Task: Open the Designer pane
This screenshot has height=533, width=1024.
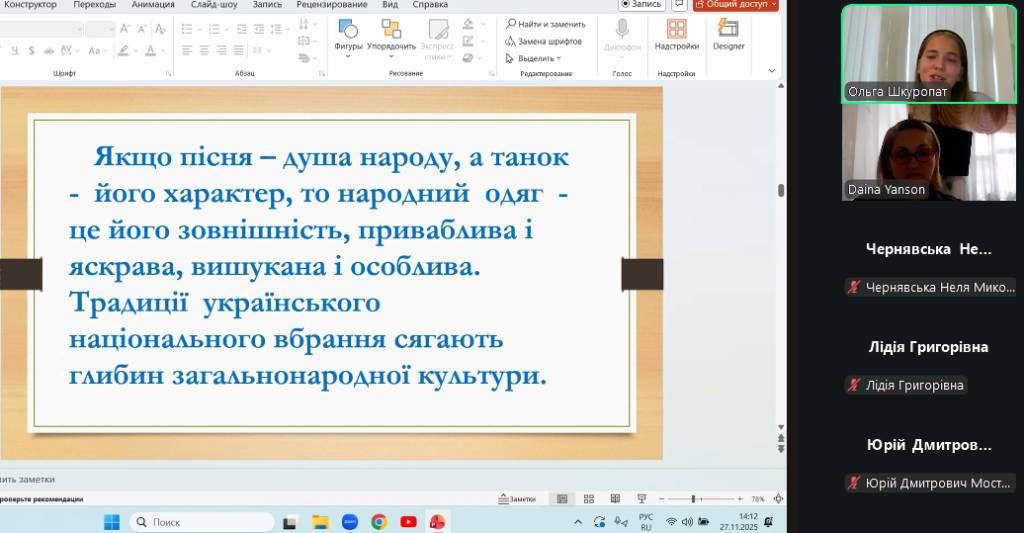Action: 728,35
